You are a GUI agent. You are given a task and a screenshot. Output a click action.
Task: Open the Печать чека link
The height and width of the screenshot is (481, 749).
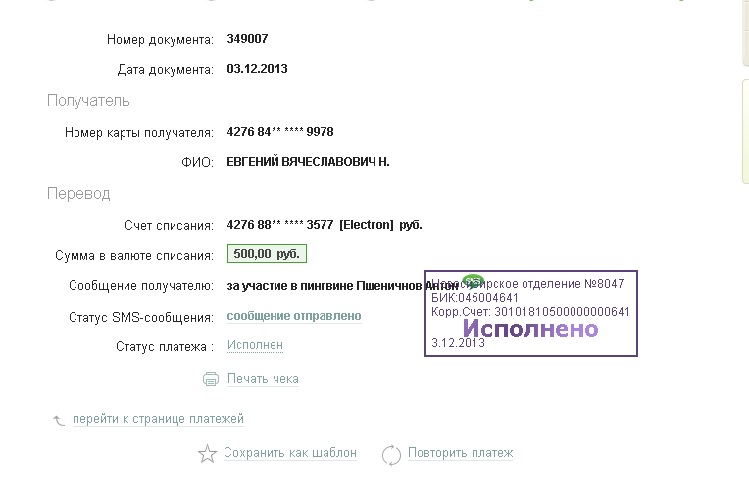262,379
